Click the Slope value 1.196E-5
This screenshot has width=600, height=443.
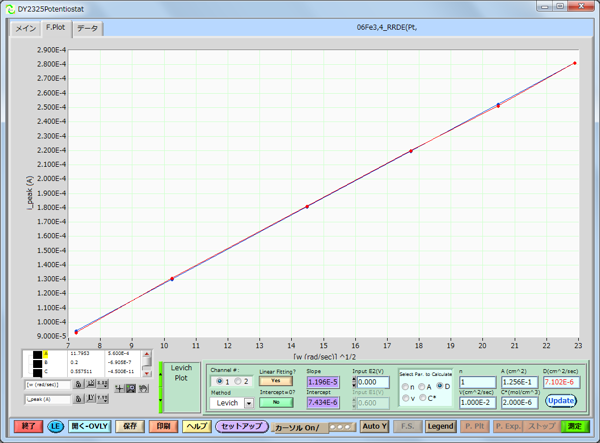[323, 382]
